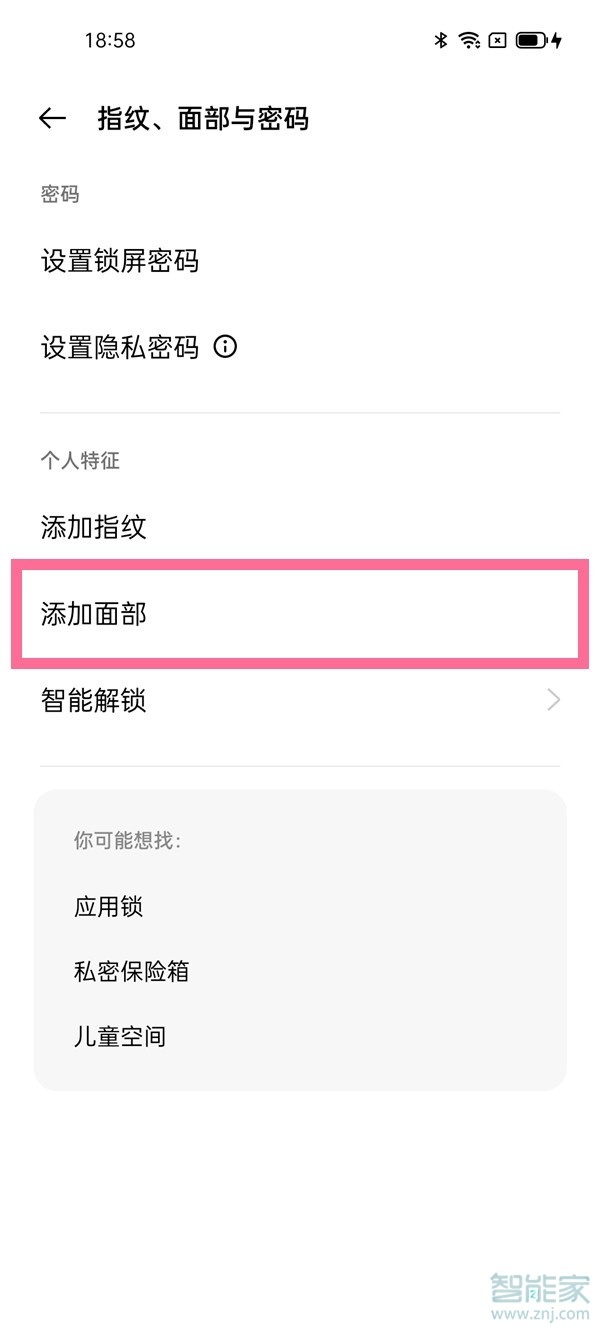Select the 智能解锁 entry
600x1333 pixels.
(94, 700)
